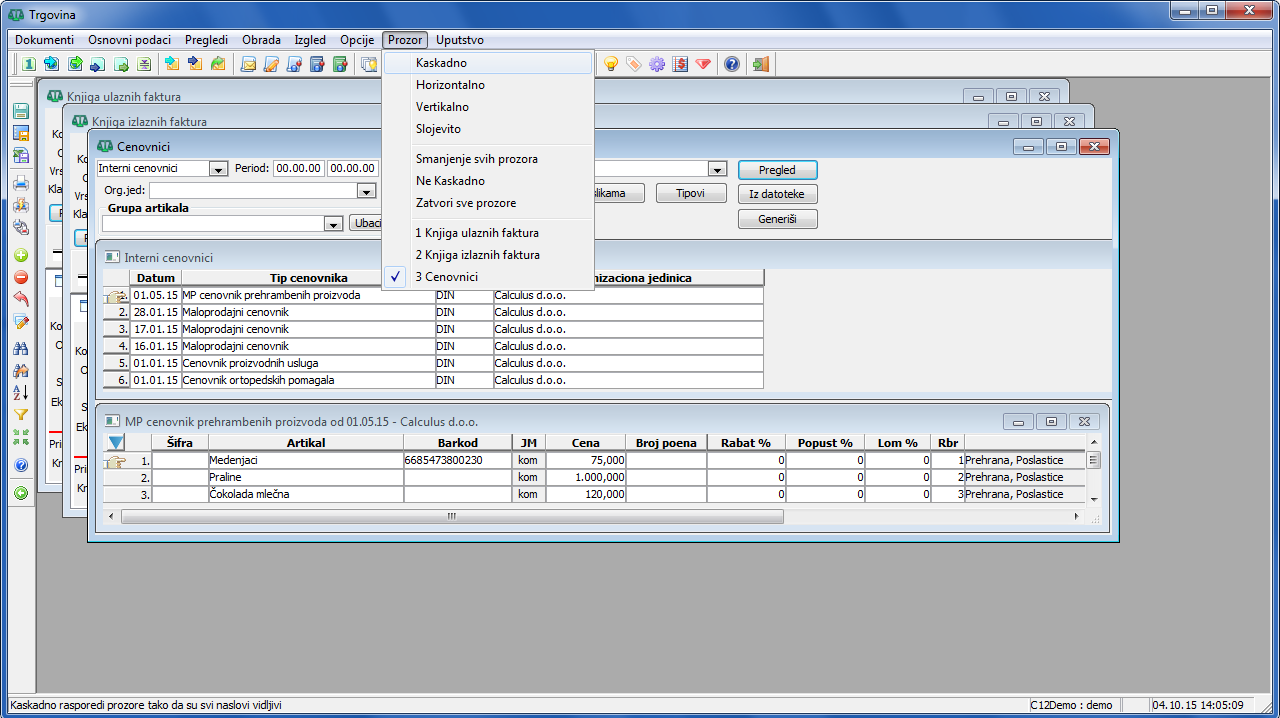This screenshot has width=1280, height=718.
Task: Choose Kaskadno from Prozor menu
Action: tap(488, 63)
